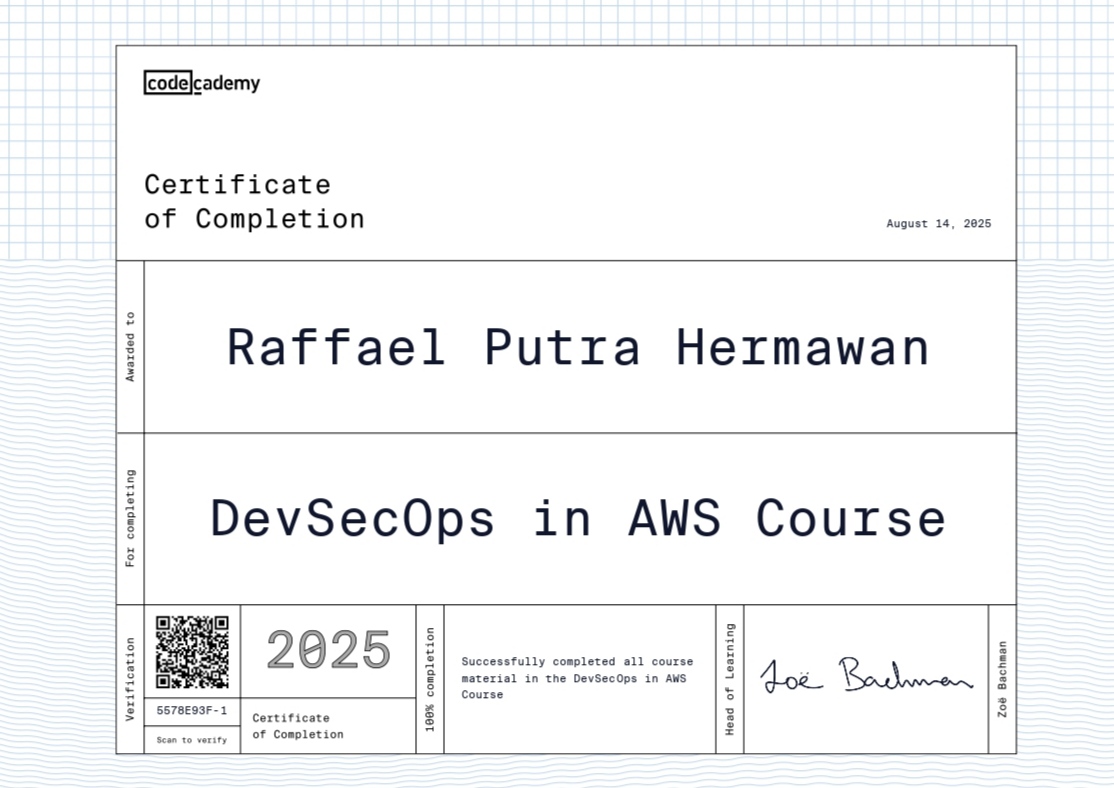
Task: Click the course completion description text
Action: tap(575, 678)
